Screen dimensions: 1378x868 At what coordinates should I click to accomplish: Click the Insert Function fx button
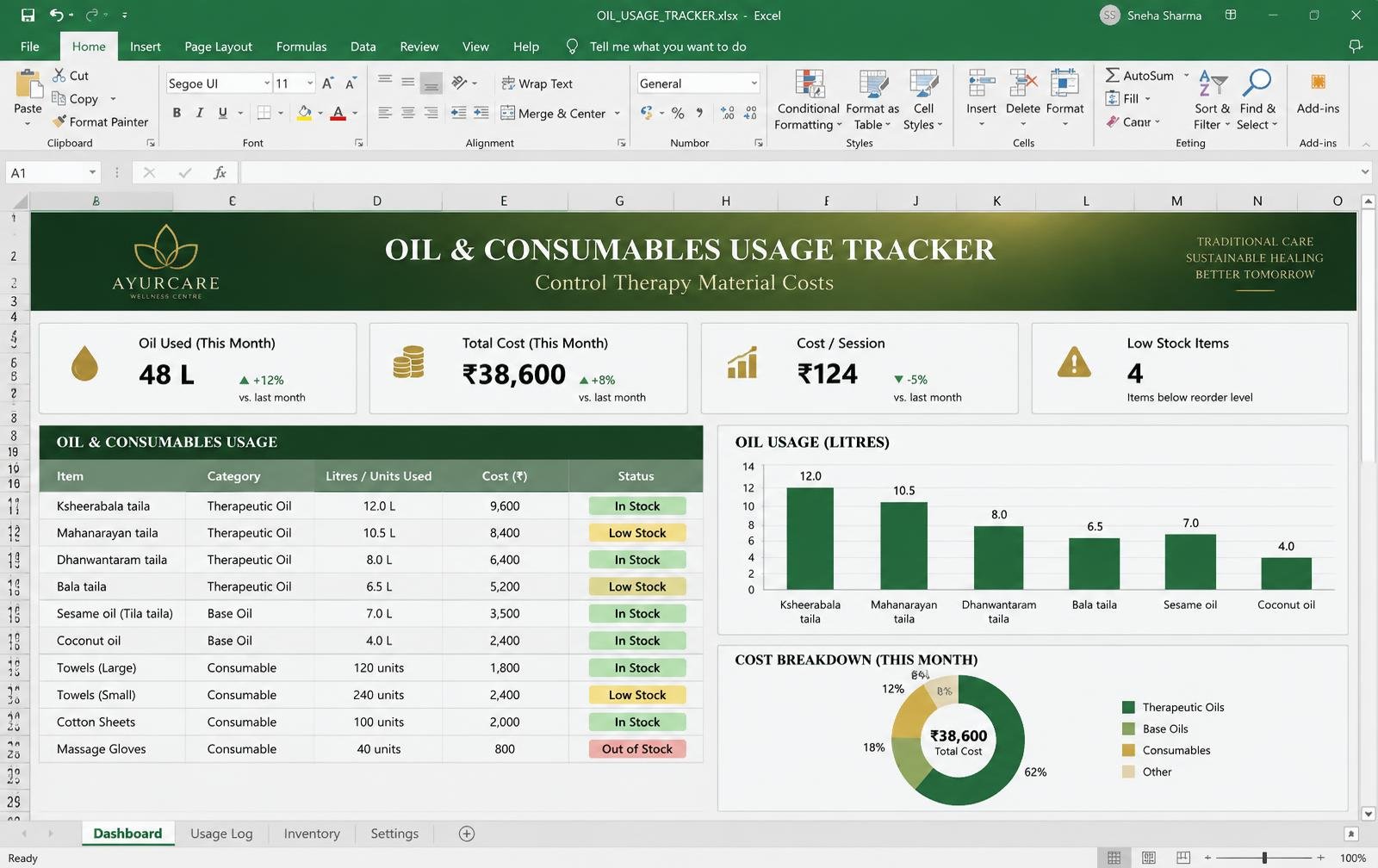[x=220, y=173]
